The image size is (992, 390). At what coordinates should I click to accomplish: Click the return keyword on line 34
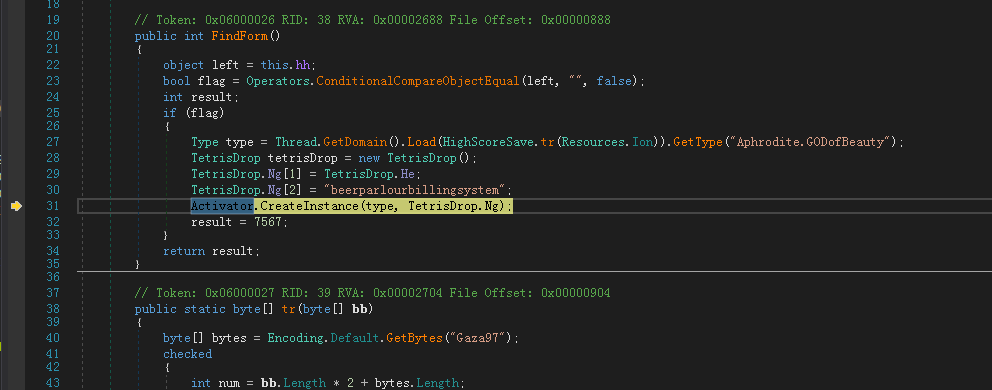tap(184, 251)
